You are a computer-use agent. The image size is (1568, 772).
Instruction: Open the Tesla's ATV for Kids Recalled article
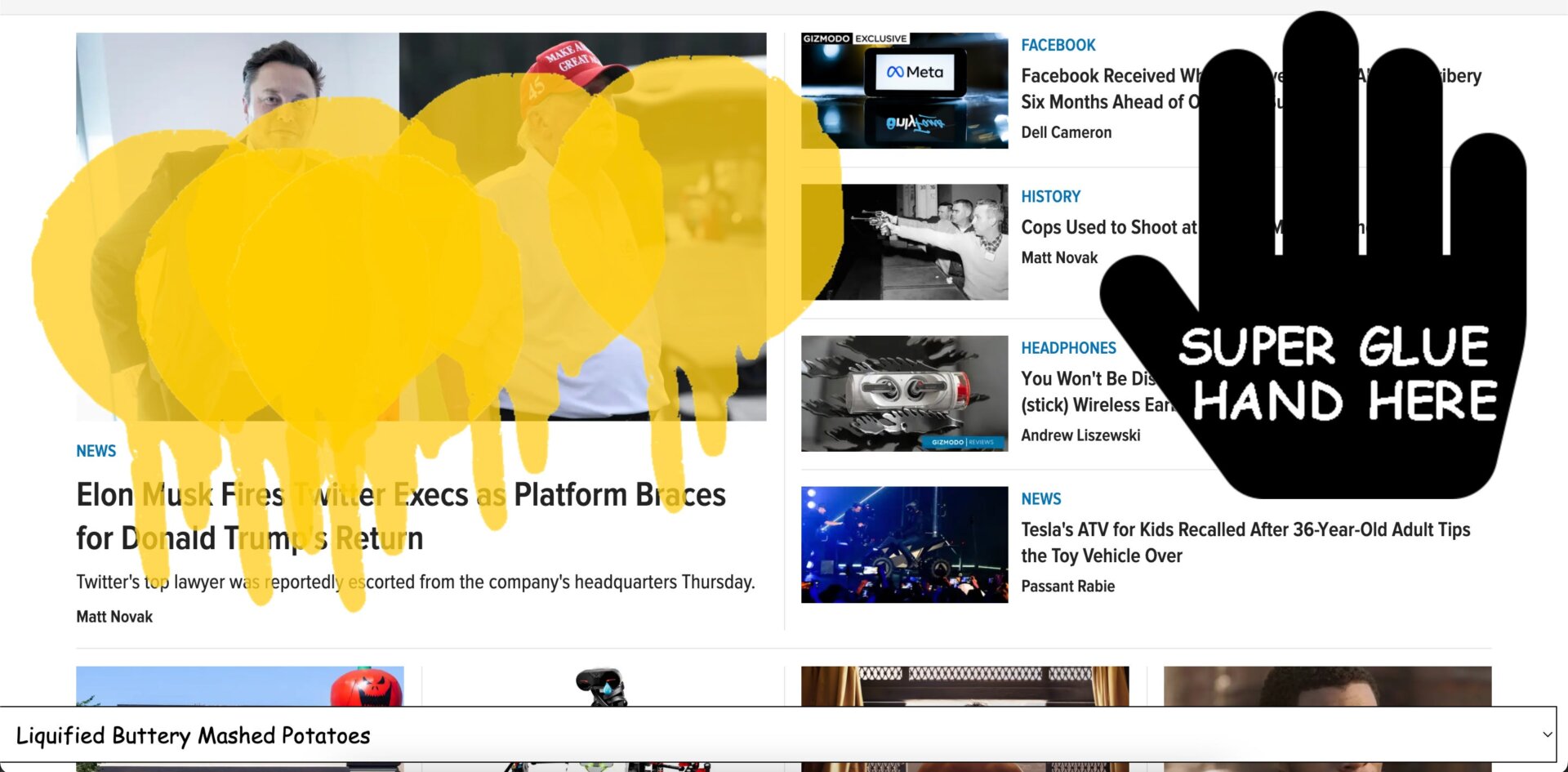point(1245,542)
